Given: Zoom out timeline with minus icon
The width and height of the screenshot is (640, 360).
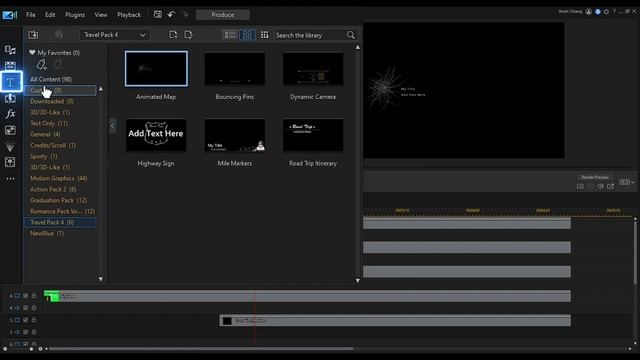Looking at the screenshot, I should 5,349.
